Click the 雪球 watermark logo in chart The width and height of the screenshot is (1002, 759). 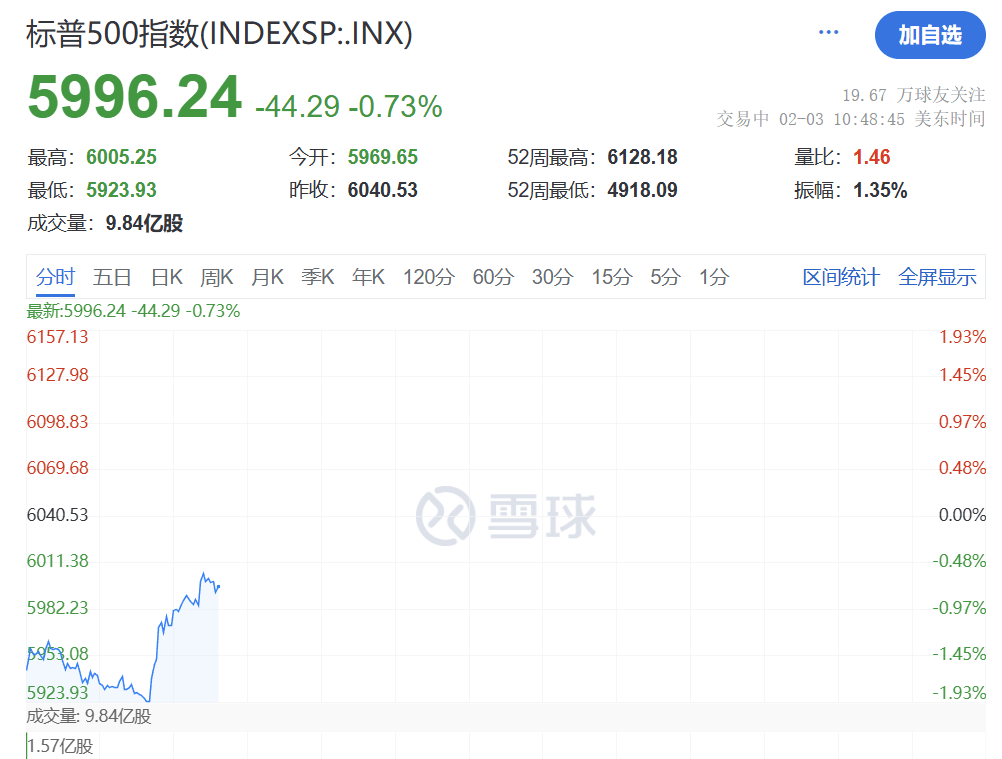pyautogui.click(x=505, y=516)
